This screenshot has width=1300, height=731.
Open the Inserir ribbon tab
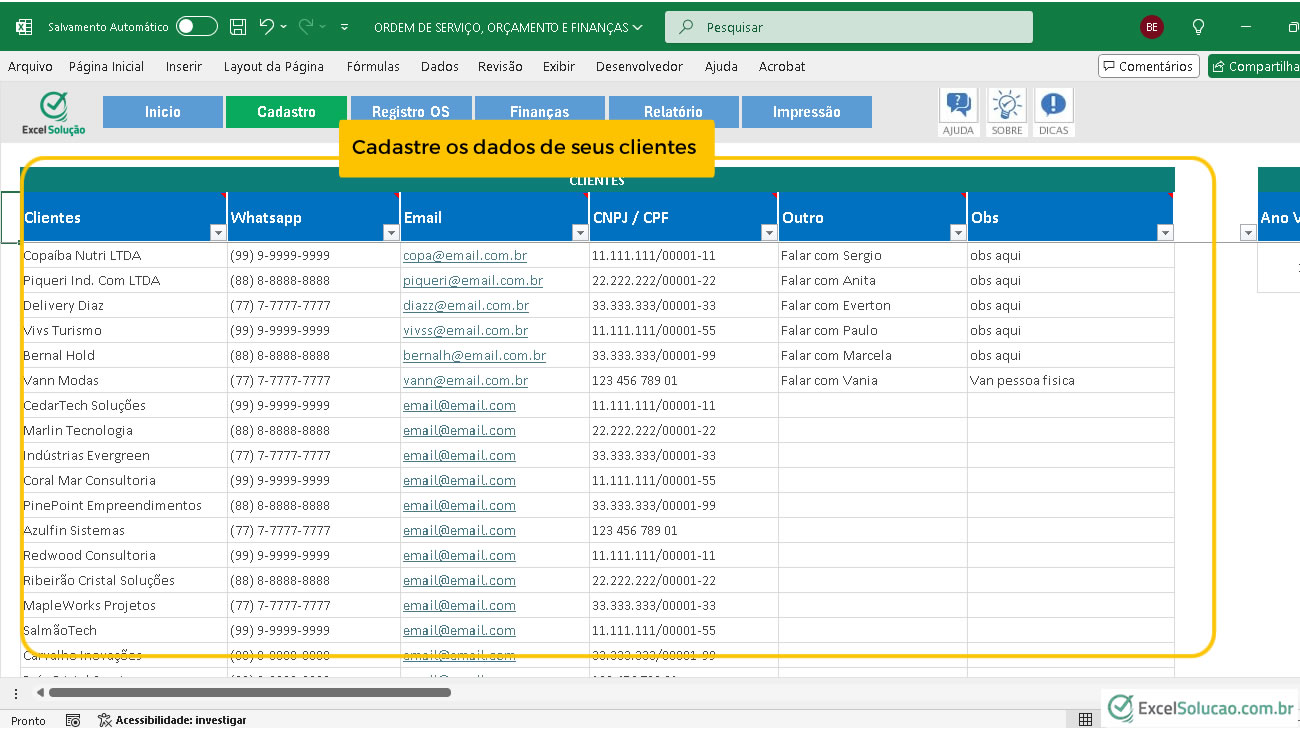(184, 66)
